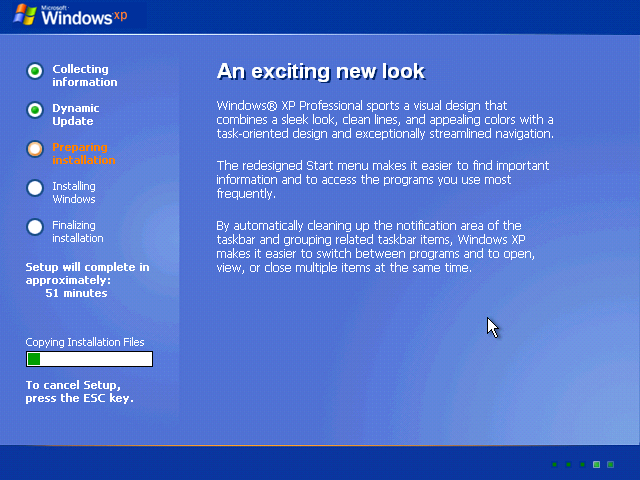Click the Installing Windows label
640x480 pixels.
click(x=74, y=192)
